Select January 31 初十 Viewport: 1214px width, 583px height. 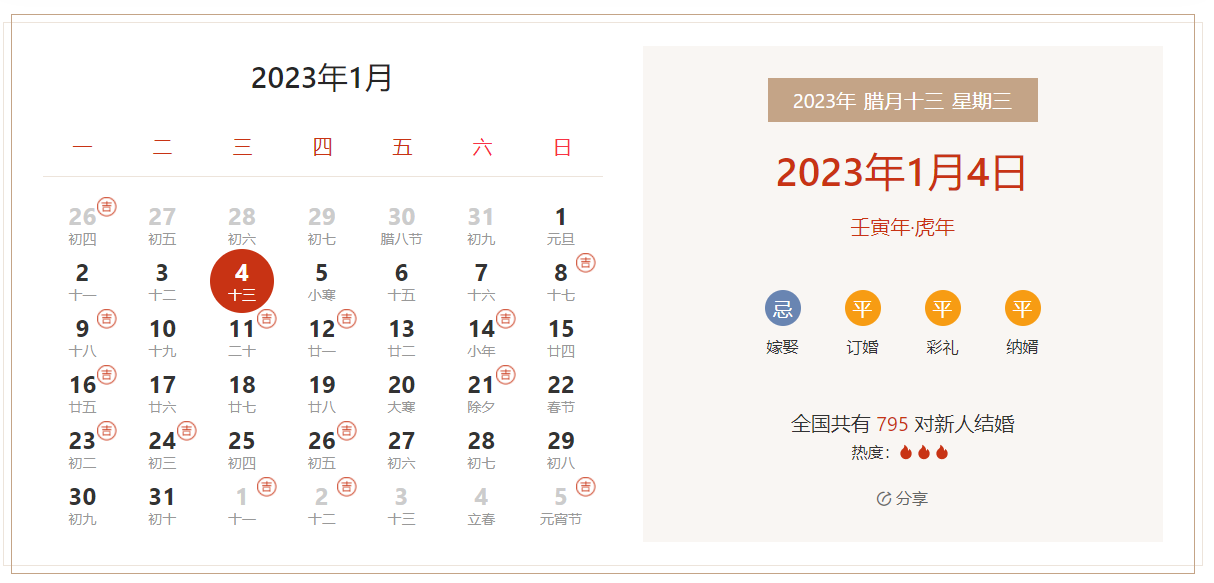tap(162, 506)
